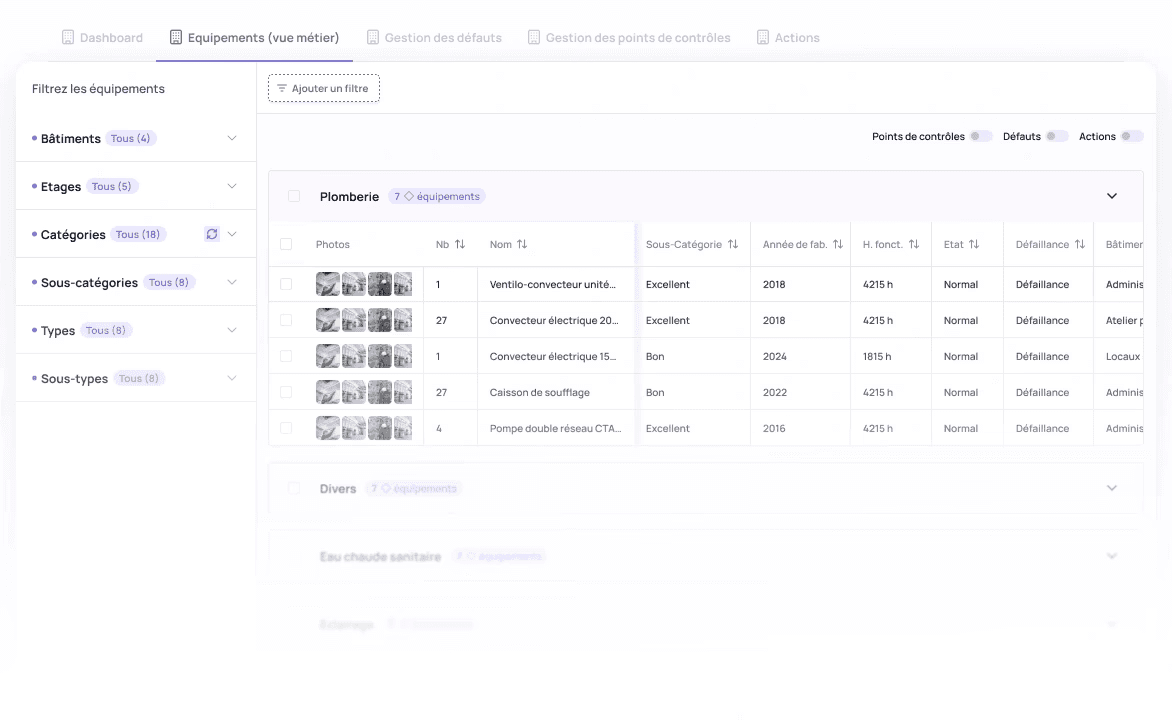Check the select-all header checkbox beside Photos
1172x721 pixels.
pos(286,244)
